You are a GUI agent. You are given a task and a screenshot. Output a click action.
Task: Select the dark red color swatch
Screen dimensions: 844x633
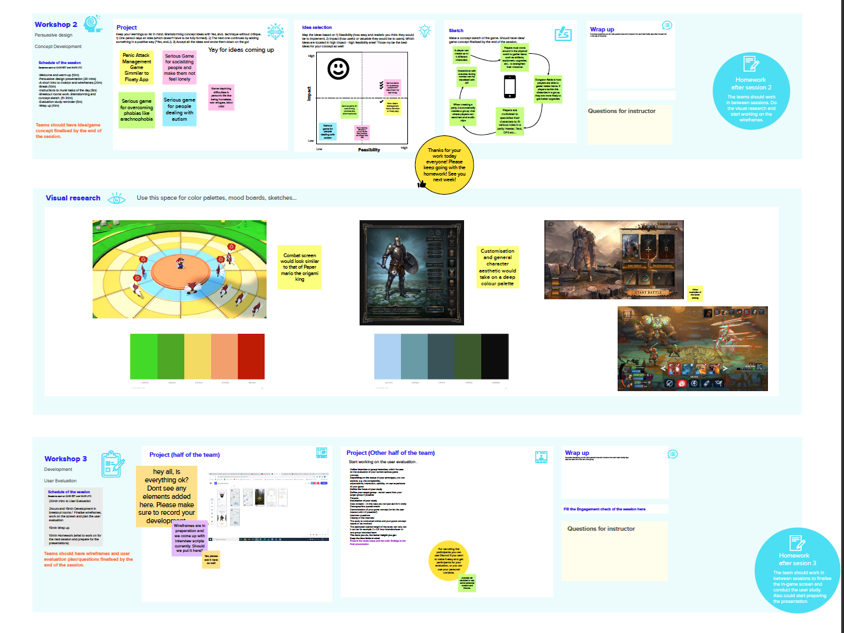[251, 357]
